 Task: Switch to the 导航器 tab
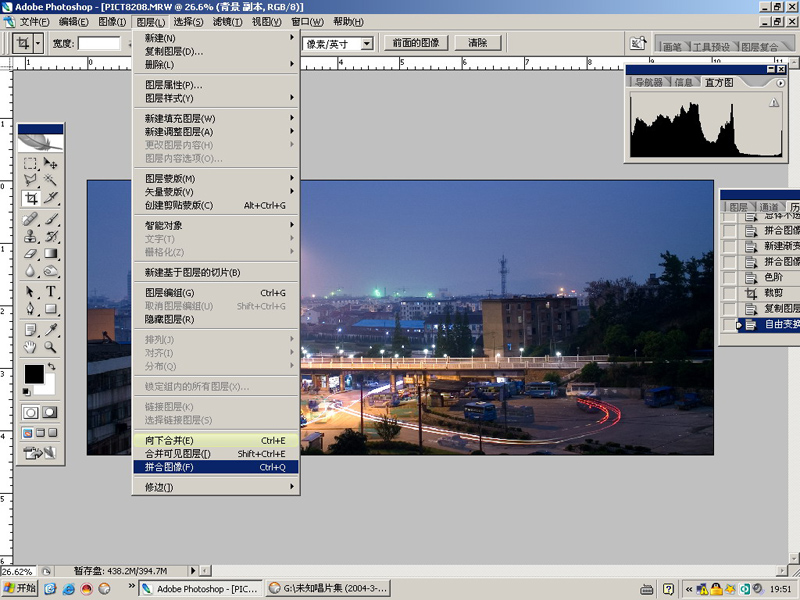[649, 82]
